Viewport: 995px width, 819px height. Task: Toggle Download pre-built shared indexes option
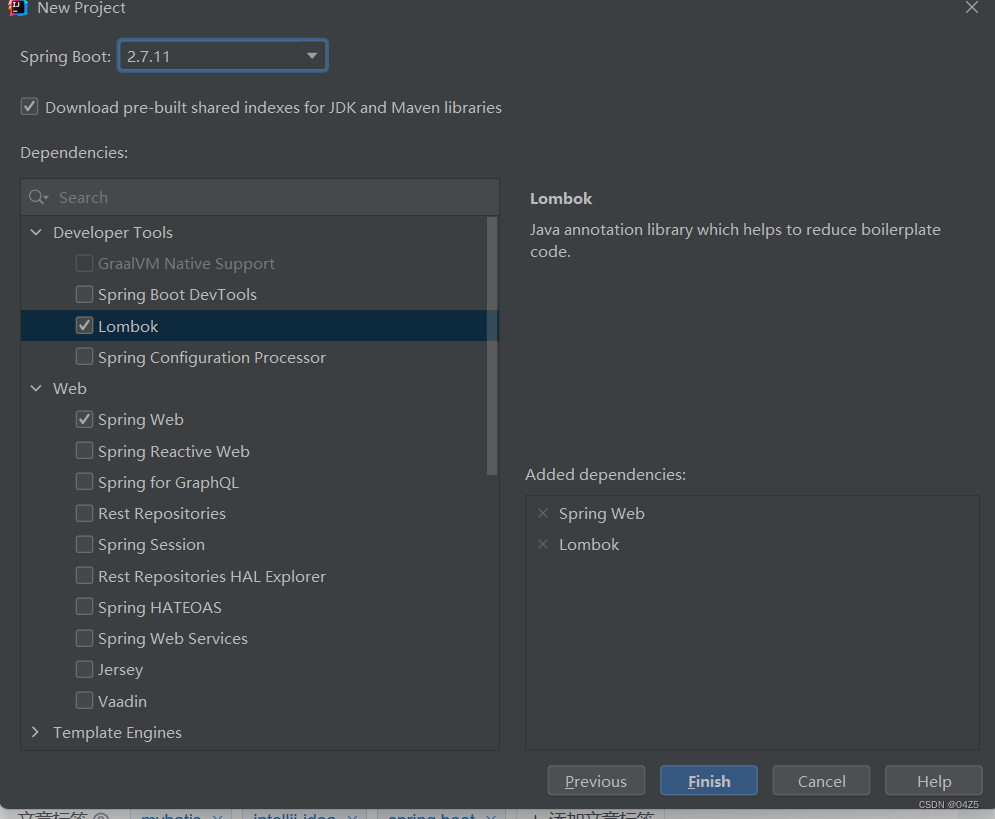pyautogui.click(x=28, y=106)
